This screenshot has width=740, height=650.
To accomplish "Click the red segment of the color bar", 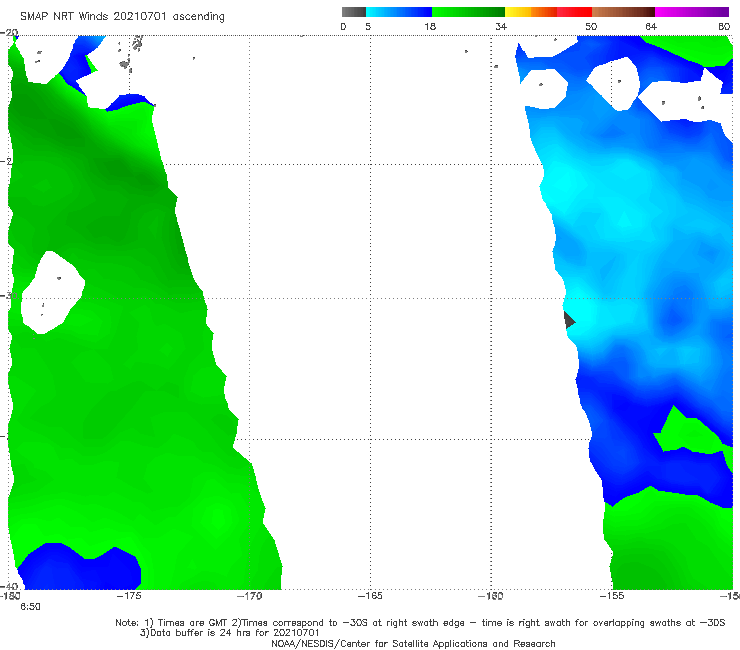I will (x=574, y=12).
